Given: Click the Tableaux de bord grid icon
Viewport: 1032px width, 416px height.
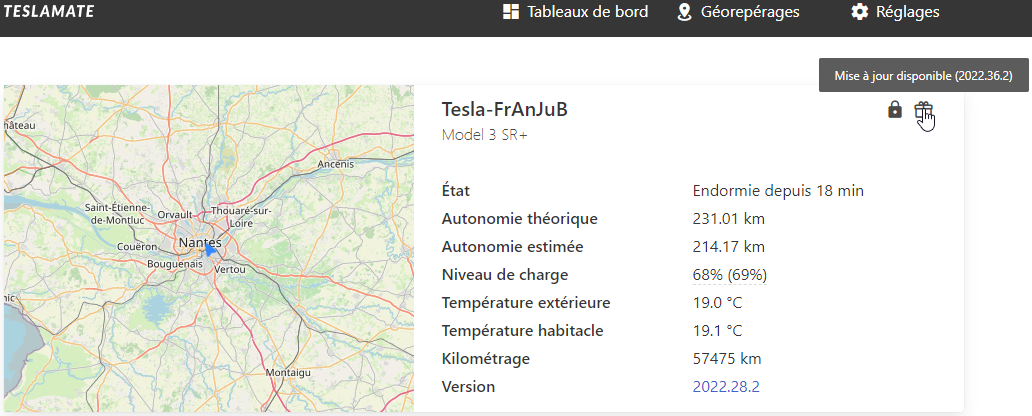Looking at the screenshot, I should pos(510,12).
